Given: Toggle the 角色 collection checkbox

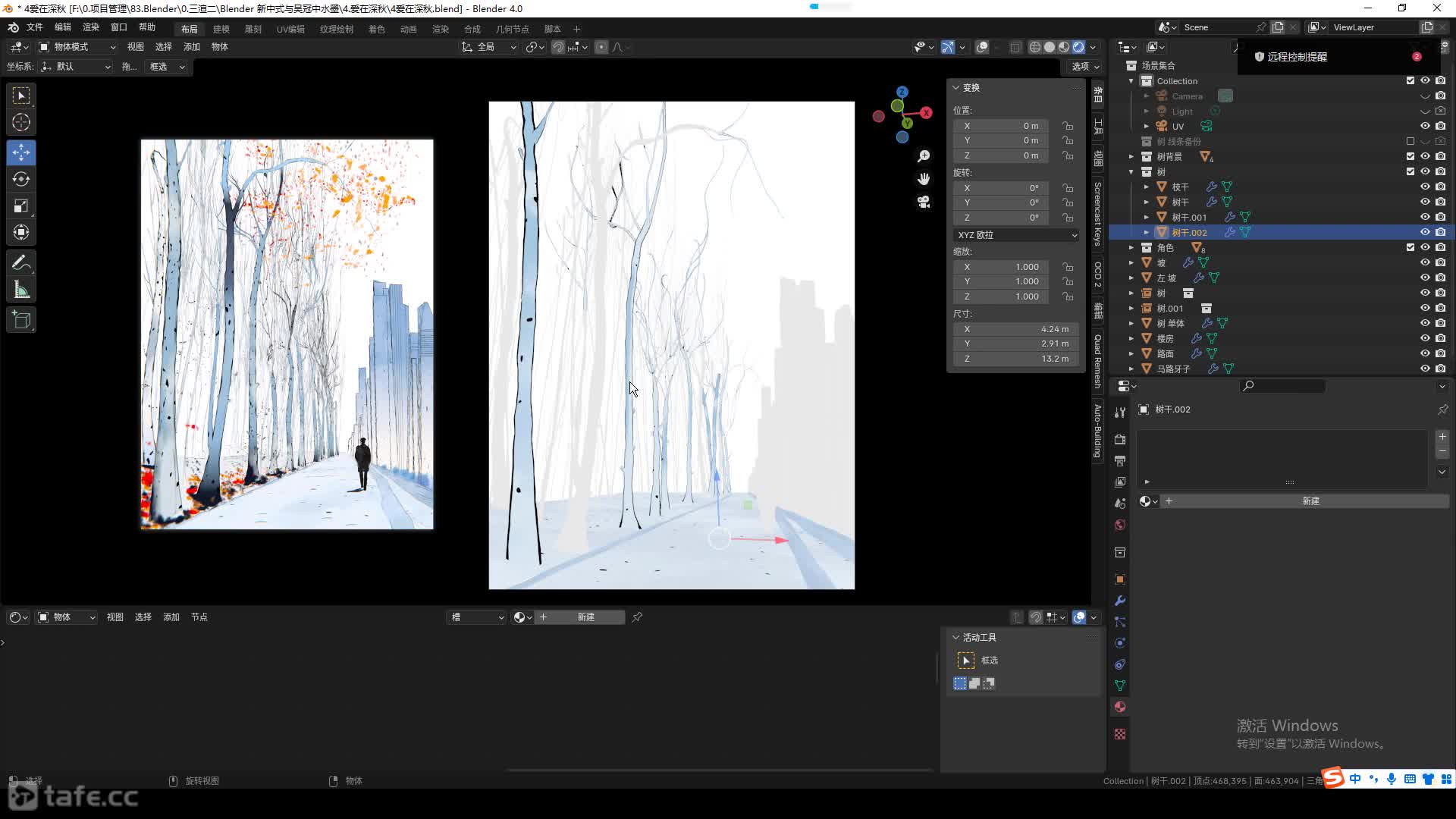Looking at the screenshot, I should [x=1410, y=247].
